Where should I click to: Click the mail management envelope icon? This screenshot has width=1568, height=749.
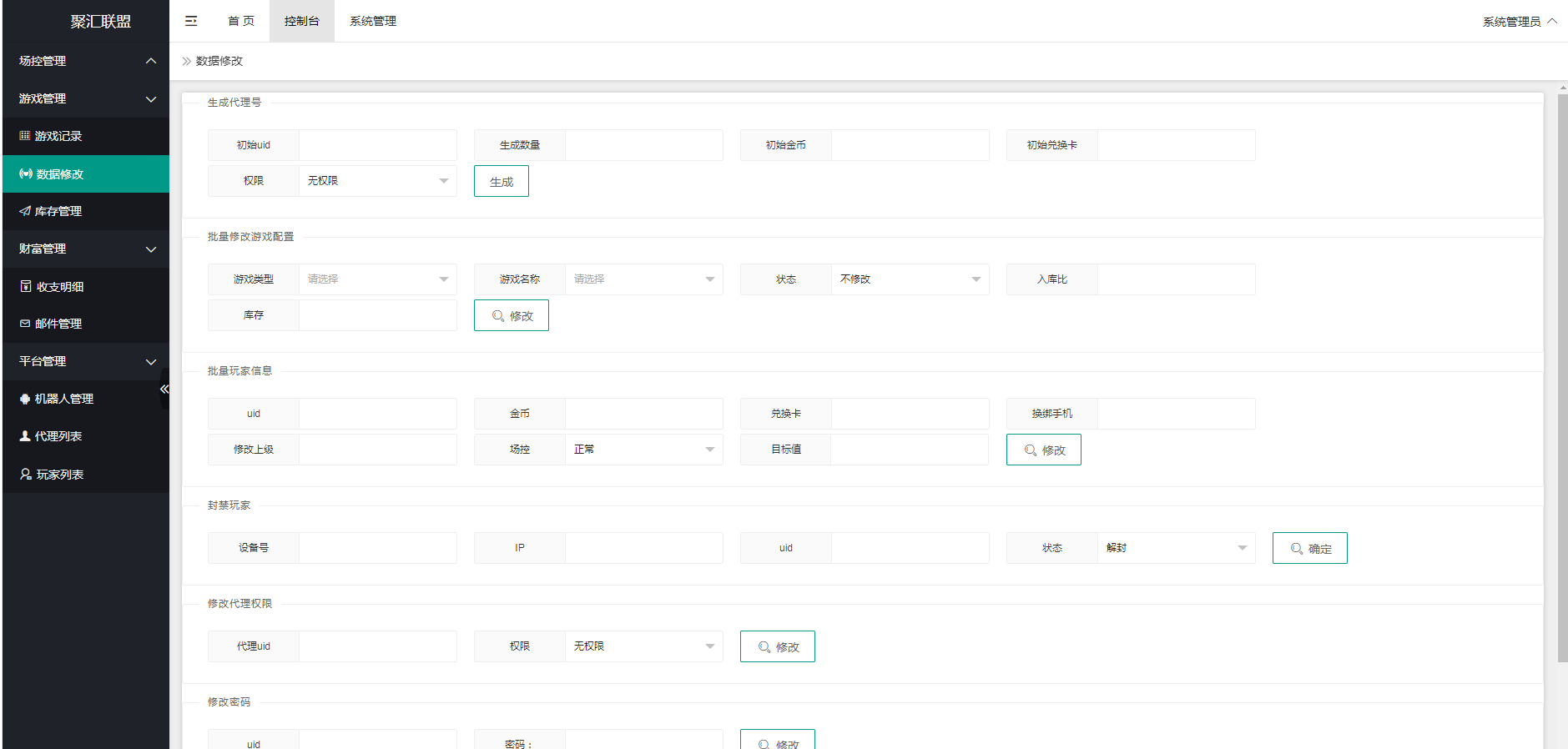pos(25,324)
